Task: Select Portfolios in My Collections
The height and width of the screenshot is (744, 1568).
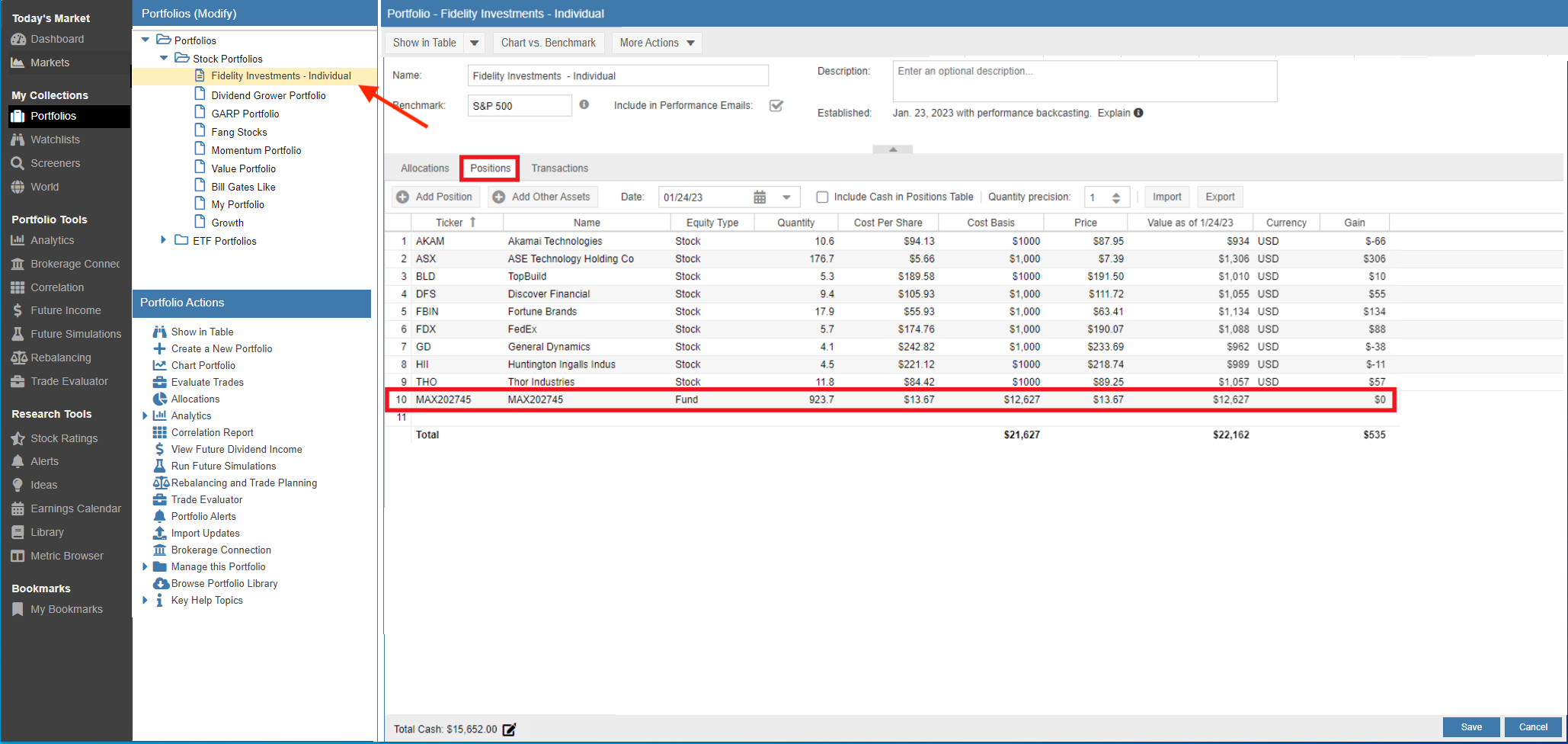Action: pos(69,116)
